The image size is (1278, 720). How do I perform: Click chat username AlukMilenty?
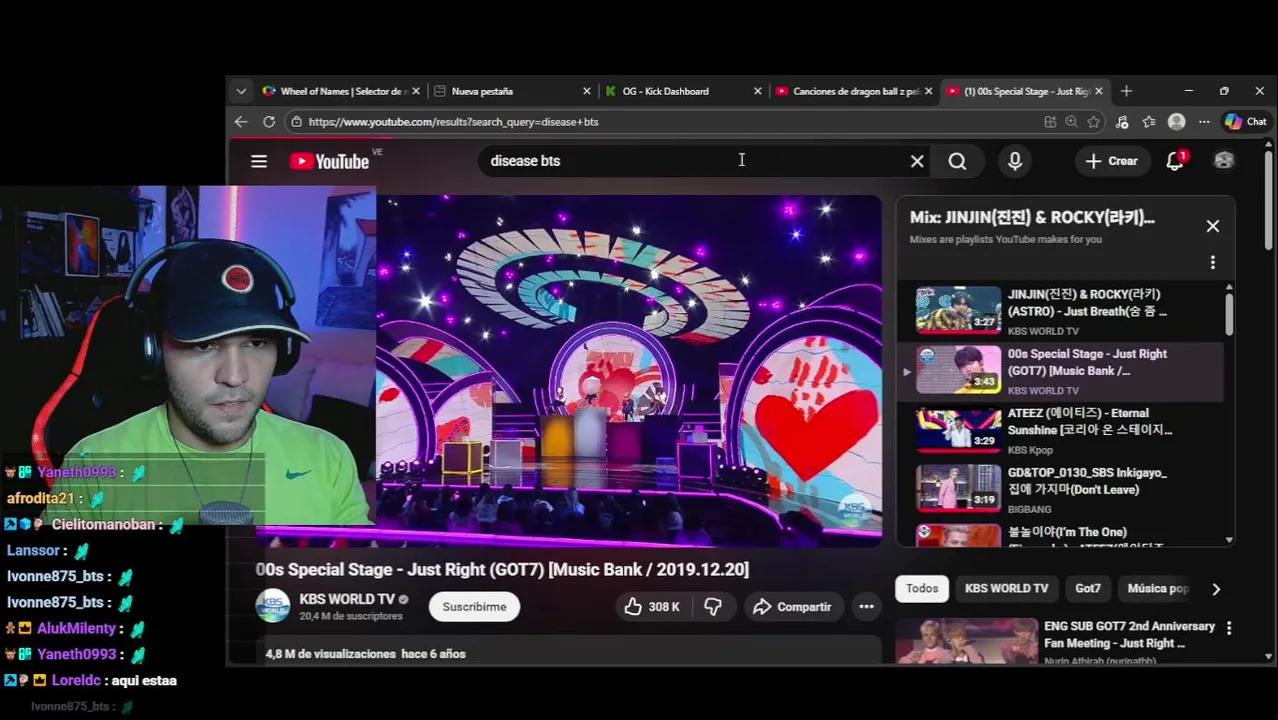click(76, 629)
